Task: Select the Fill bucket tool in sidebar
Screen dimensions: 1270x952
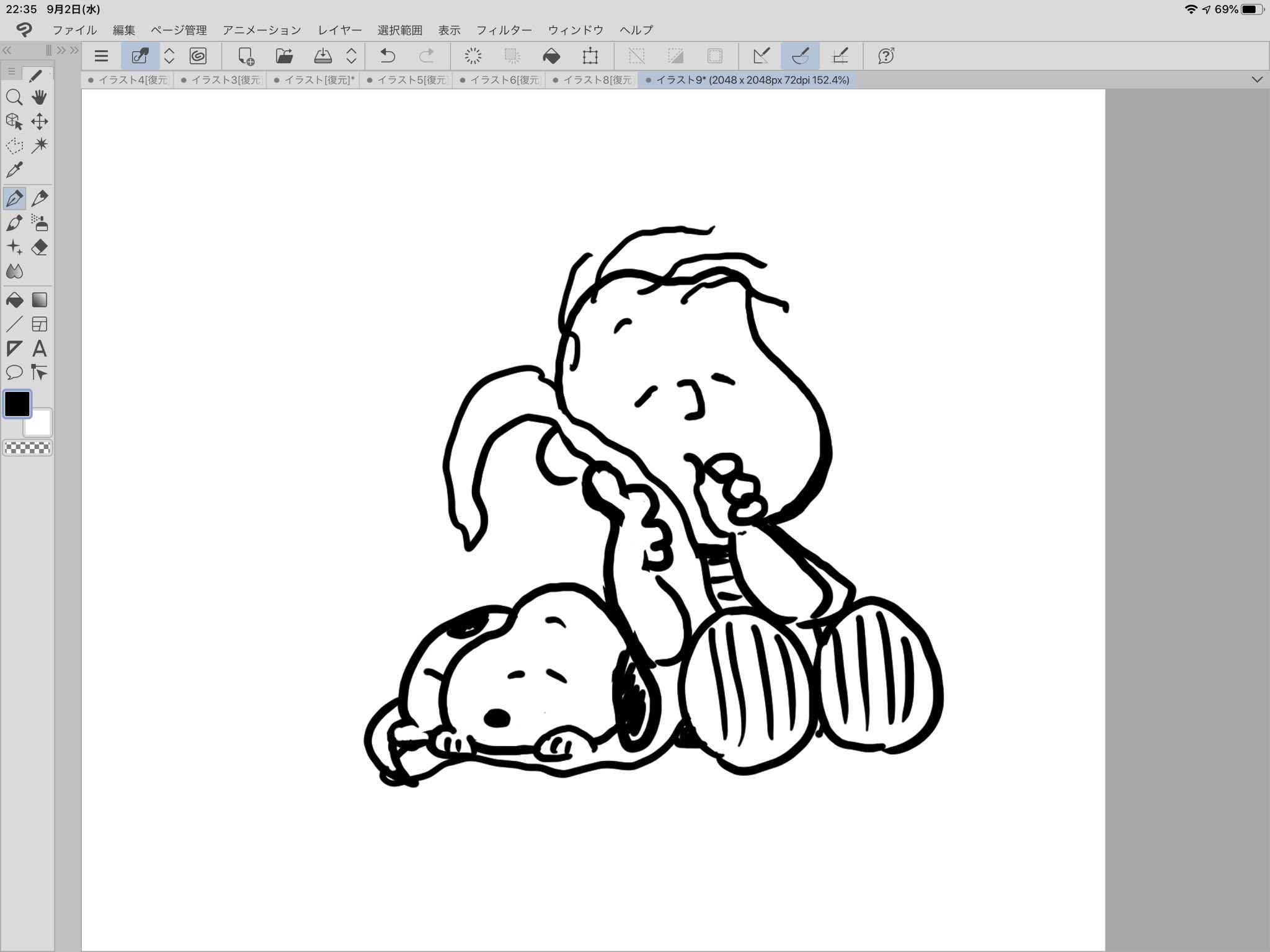Action: [14, 301]
